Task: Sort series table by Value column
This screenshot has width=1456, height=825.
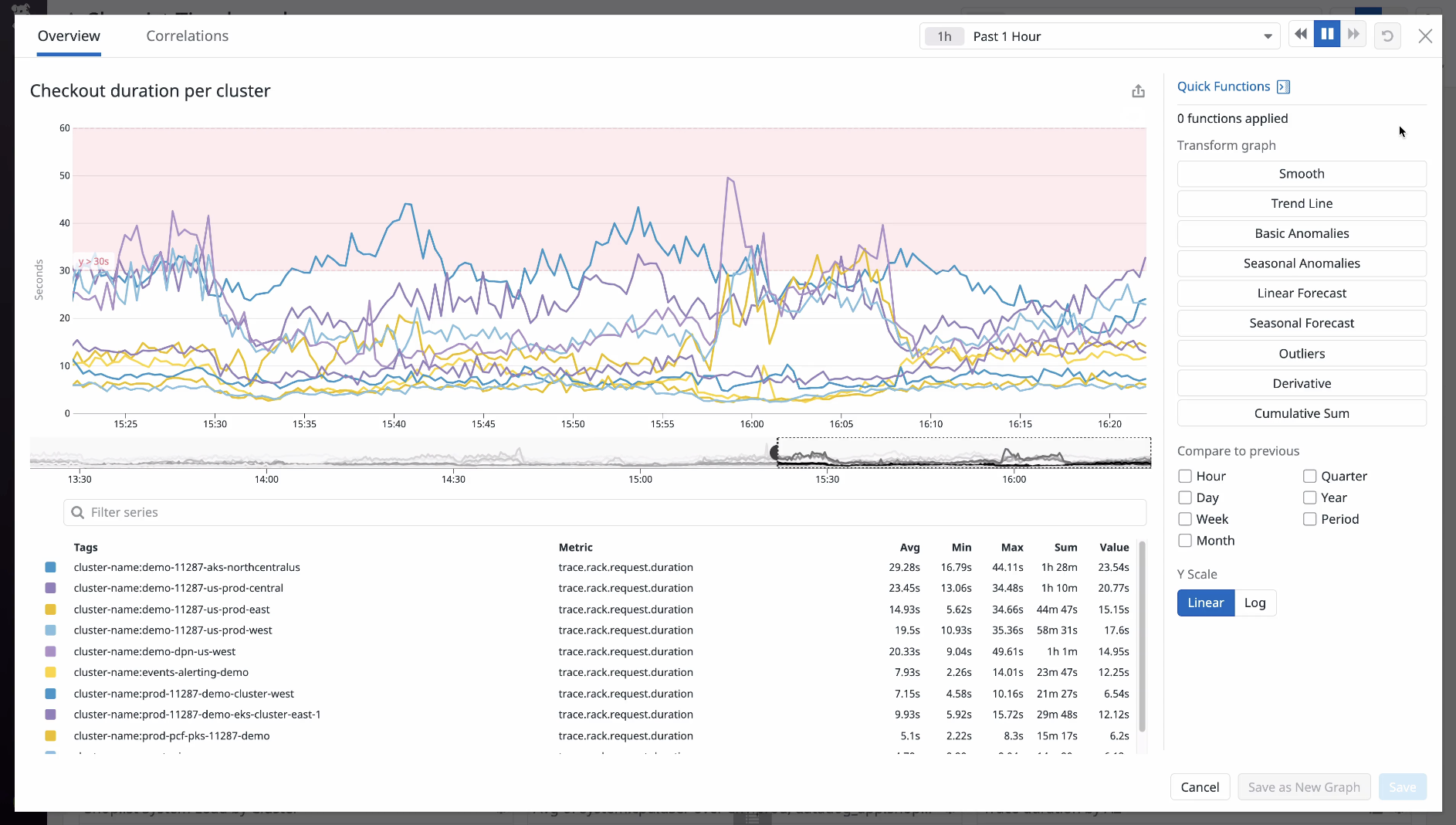Action: [x=1114, y=547]
